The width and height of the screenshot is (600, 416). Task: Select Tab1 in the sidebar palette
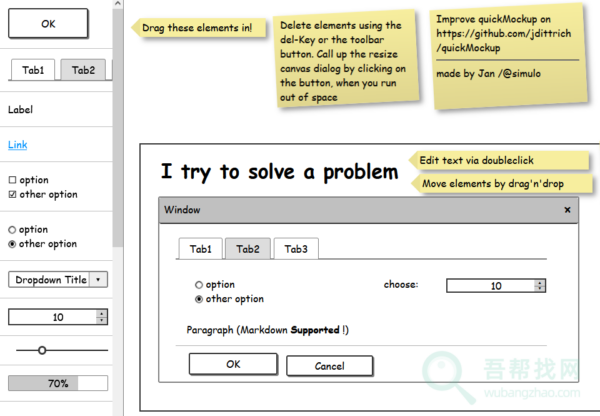(x=34, y=70)
